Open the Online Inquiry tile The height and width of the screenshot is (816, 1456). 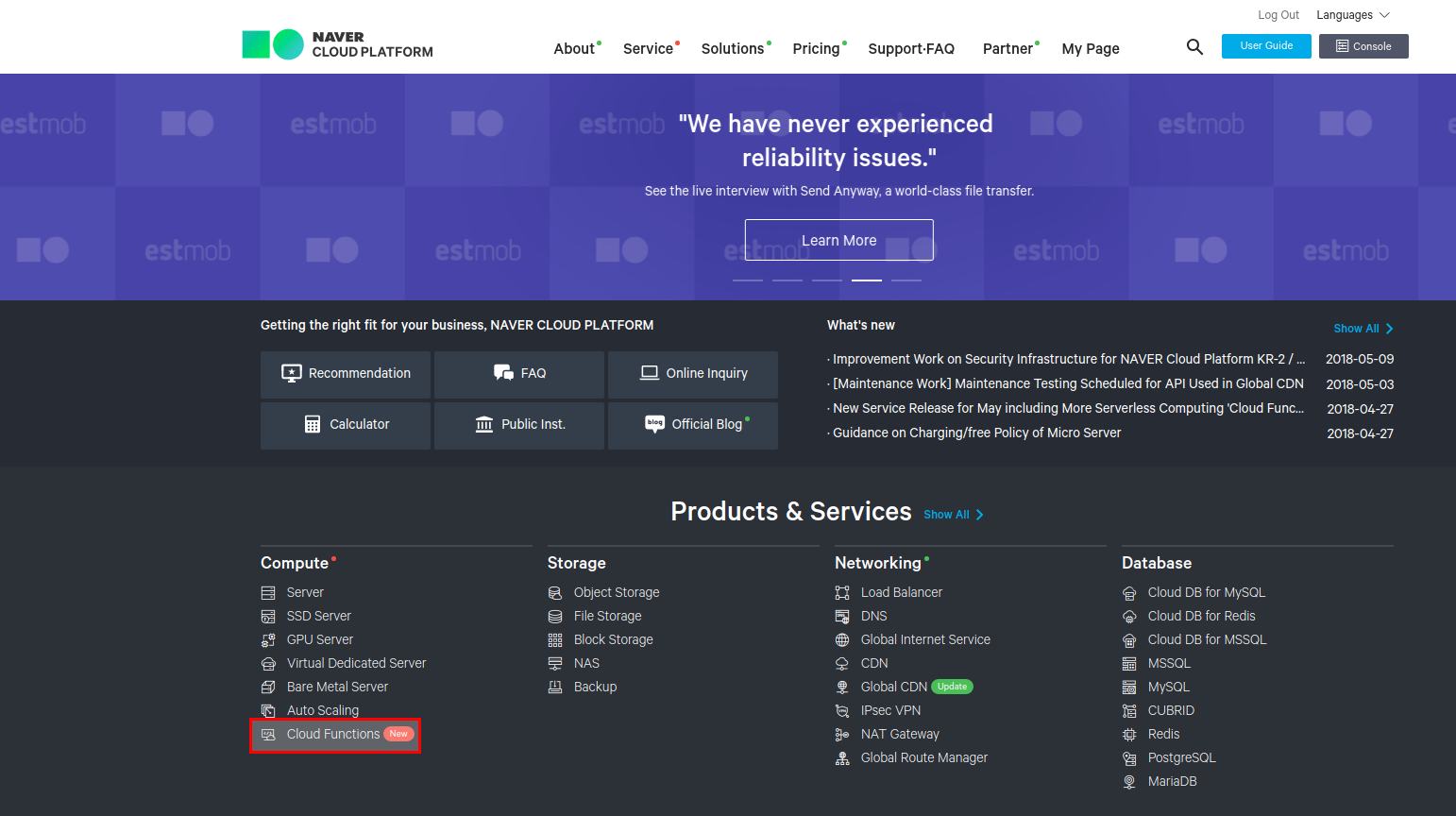(693, 374)
